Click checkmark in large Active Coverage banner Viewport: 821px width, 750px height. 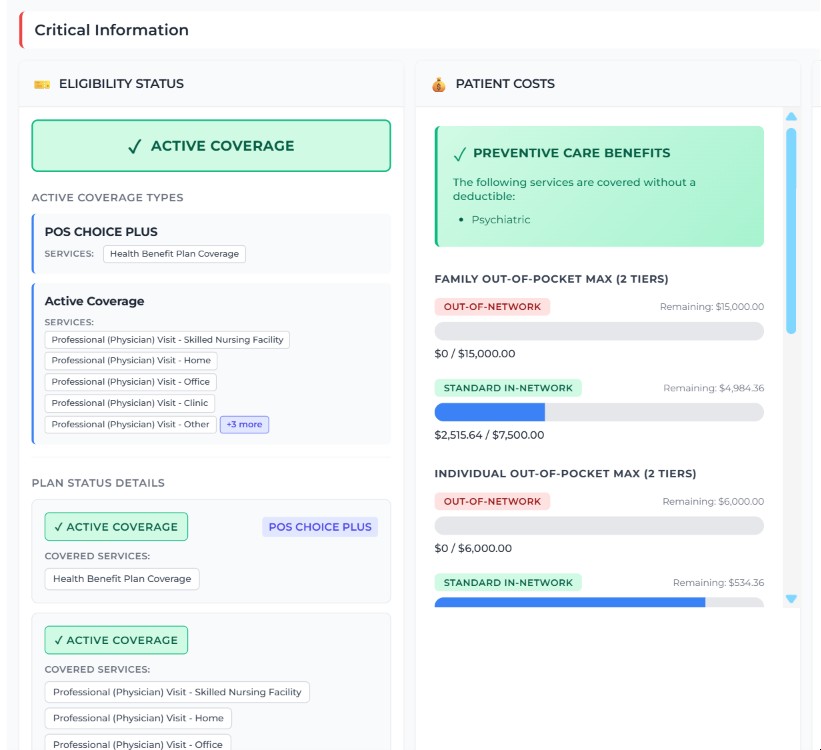tap(135, 146)
